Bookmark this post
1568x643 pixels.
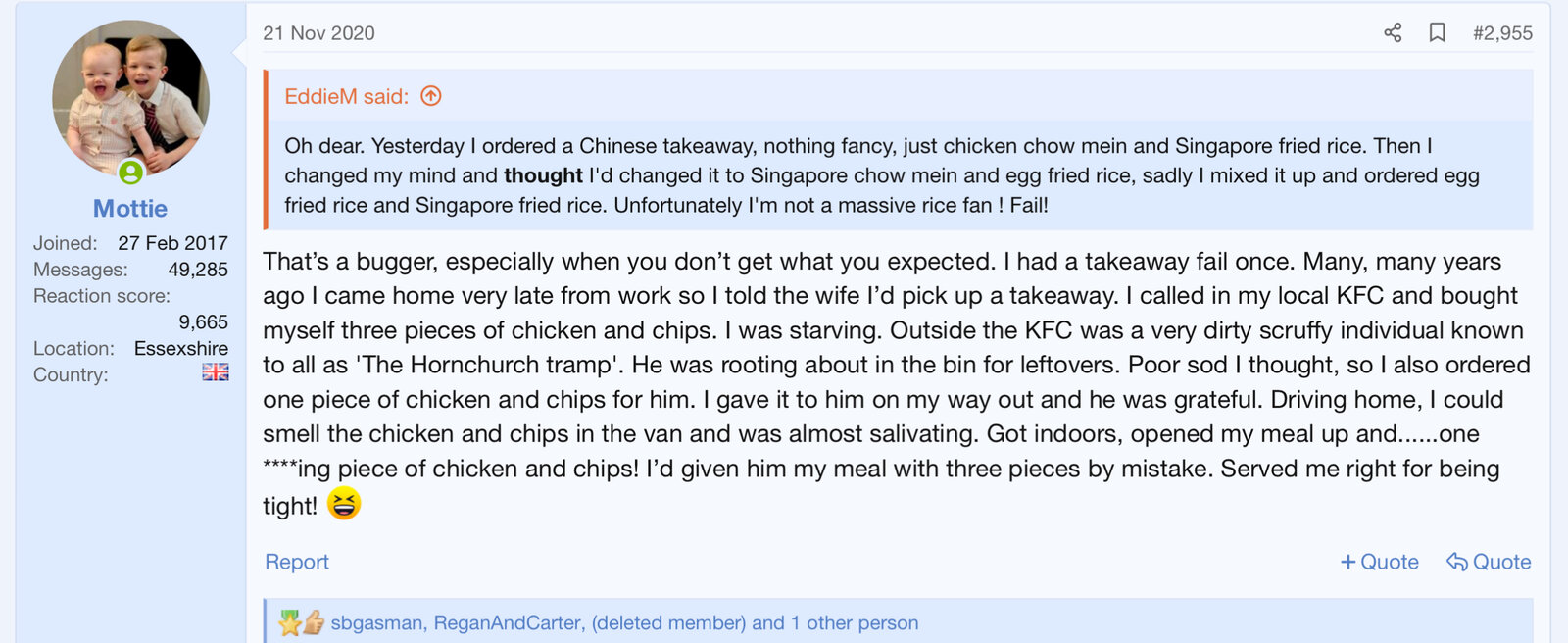(1437, 33)
